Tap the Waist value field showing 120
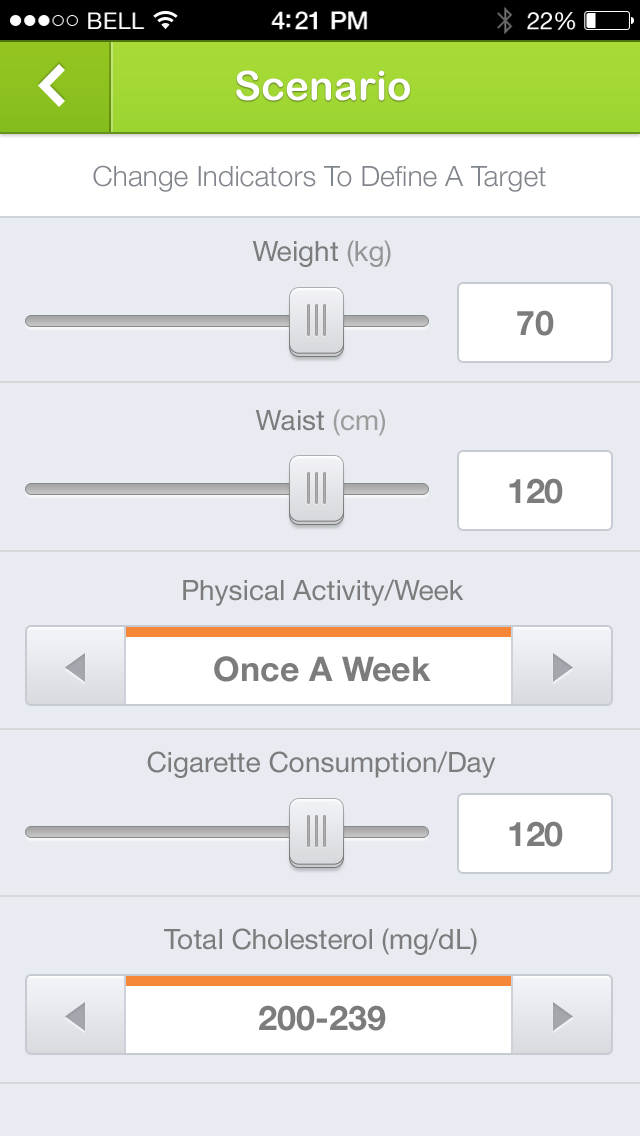Viewport: 640px width, 1136px height. [535, 490]
